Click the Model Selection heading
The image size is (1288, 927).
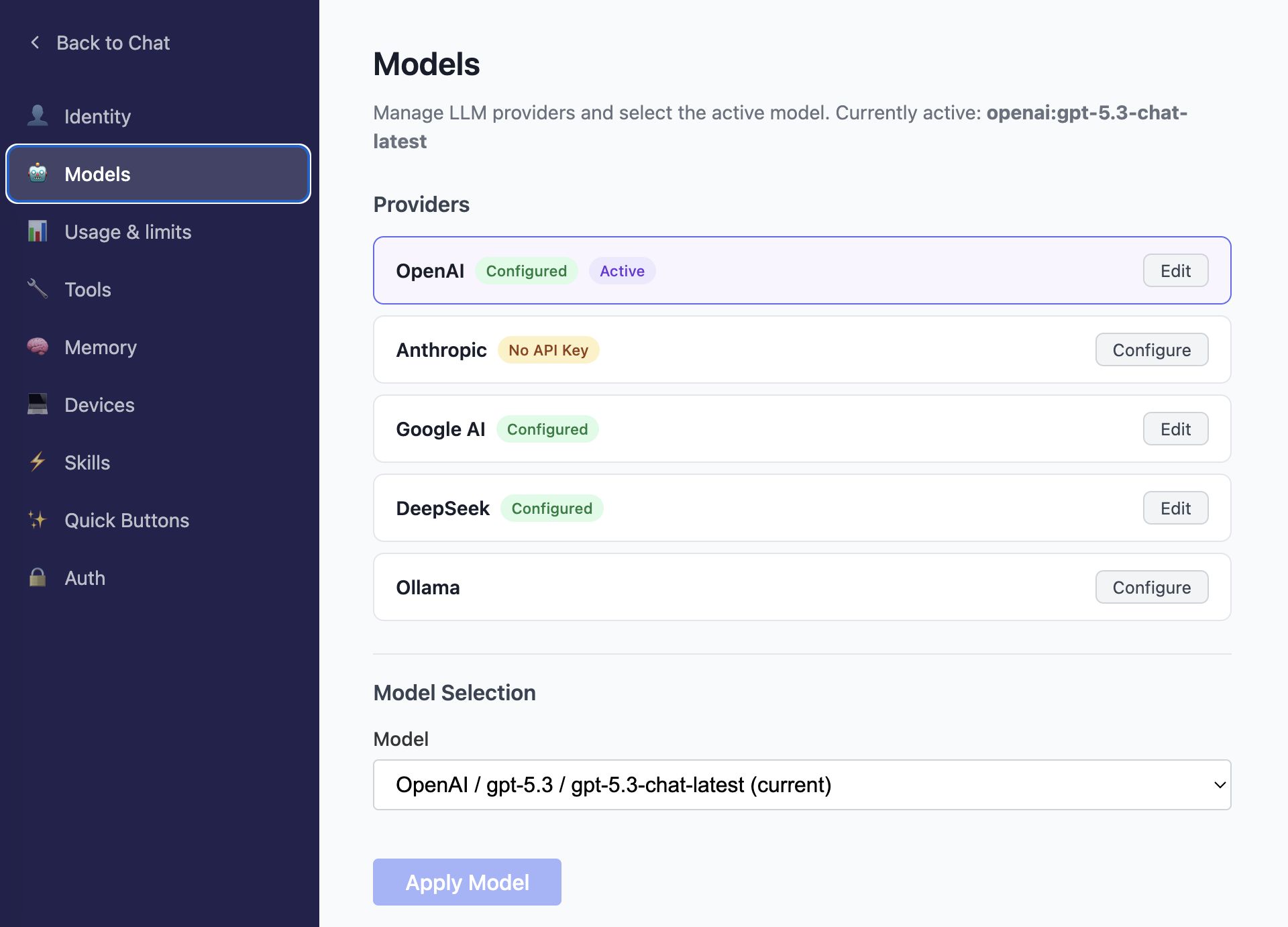click(454, 693)
